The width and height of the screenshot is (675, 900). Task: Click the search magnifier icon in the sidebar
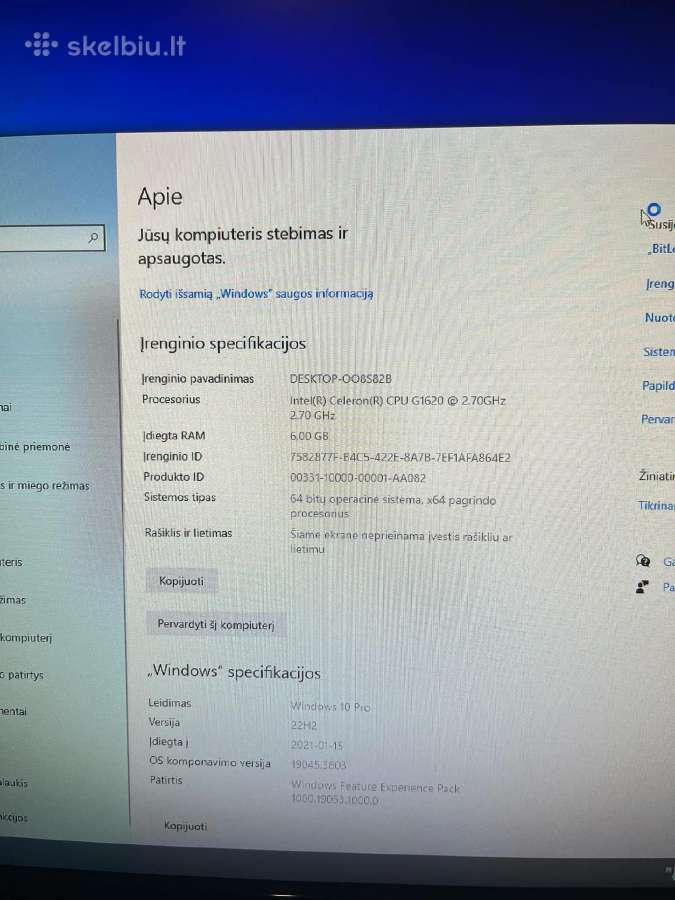pos(94,237)
